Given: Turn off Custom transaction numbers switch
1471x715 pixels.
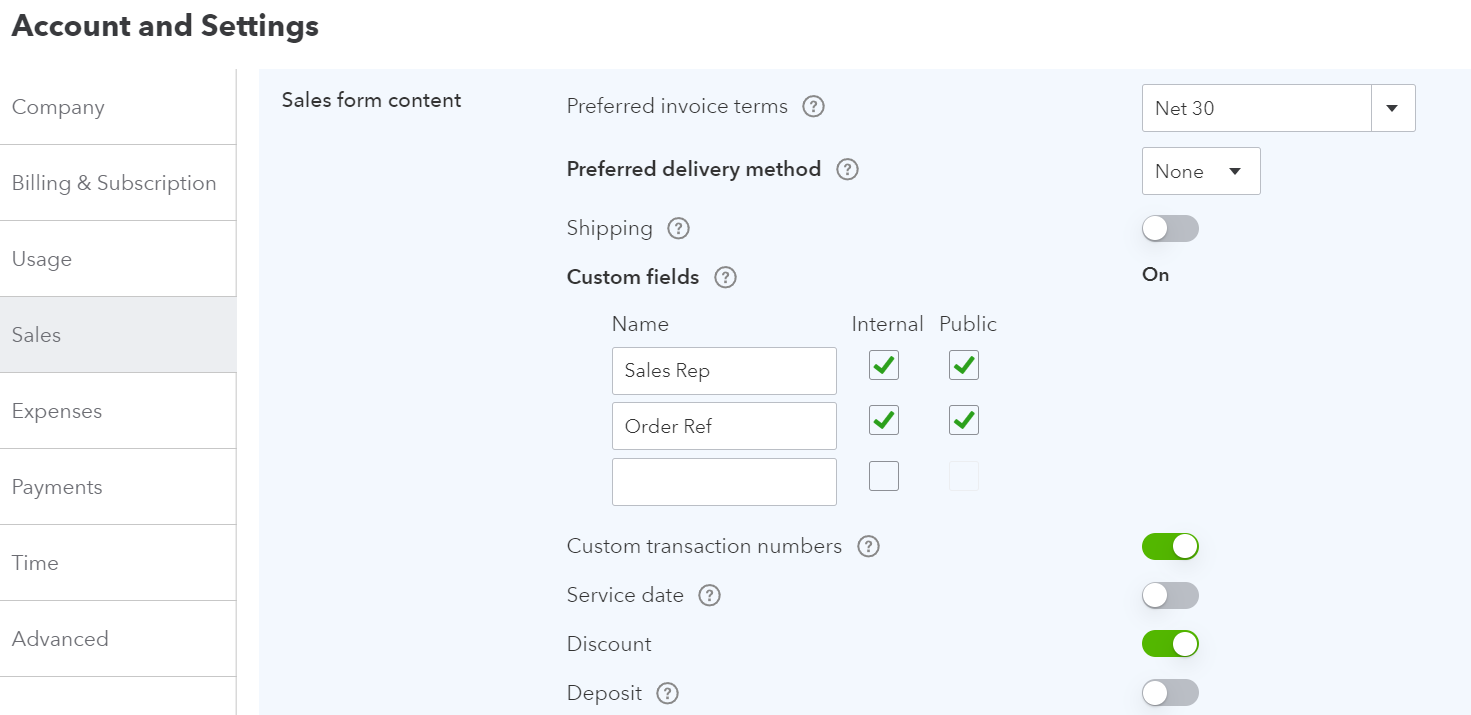Looking at the screenshot, I should tap(1170, 546).
